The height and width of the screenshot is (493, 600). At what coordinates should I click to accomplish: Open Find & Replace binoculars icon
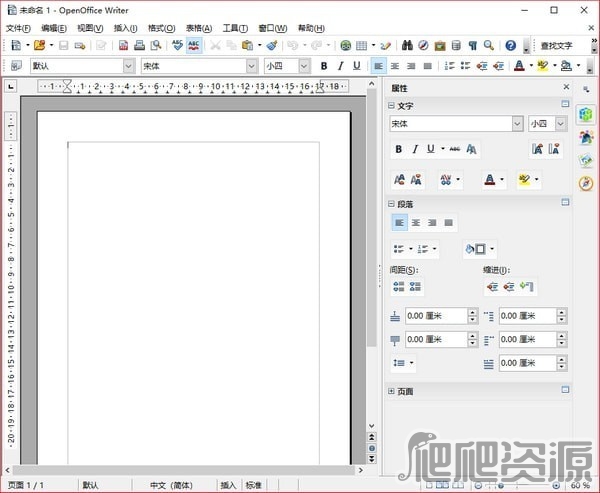tap(407, 45)
